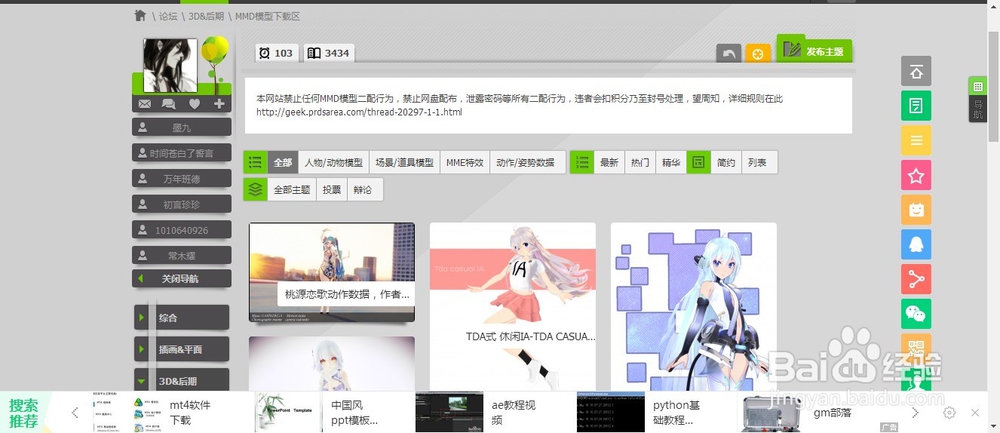Open the 导航 grid side tab

[977, 99]
